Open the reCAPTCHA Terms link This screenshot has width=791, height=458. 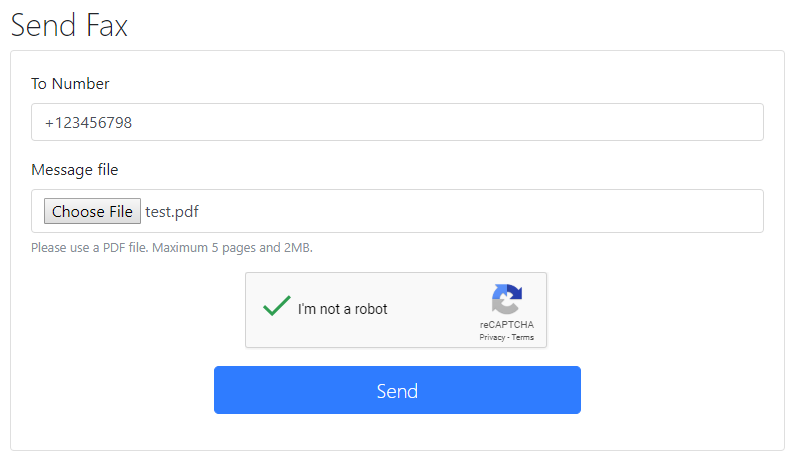coord(523,337)
